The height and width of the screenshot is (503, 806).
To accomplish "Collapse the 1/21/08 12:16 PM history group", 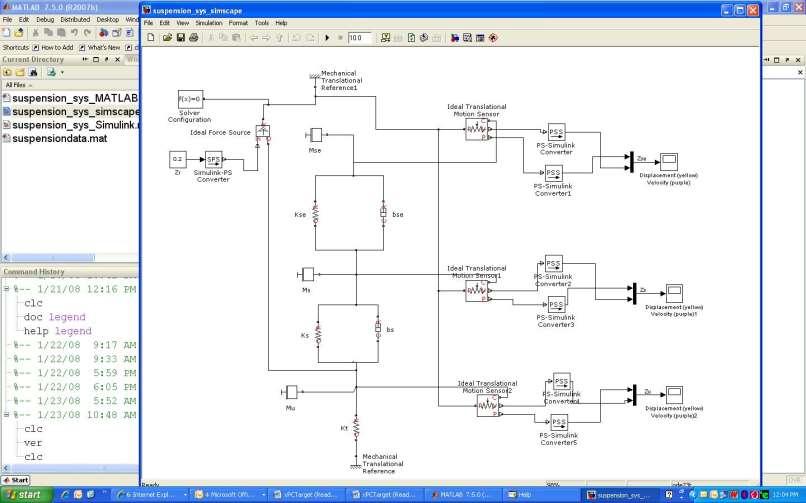I will click(6, 289).
